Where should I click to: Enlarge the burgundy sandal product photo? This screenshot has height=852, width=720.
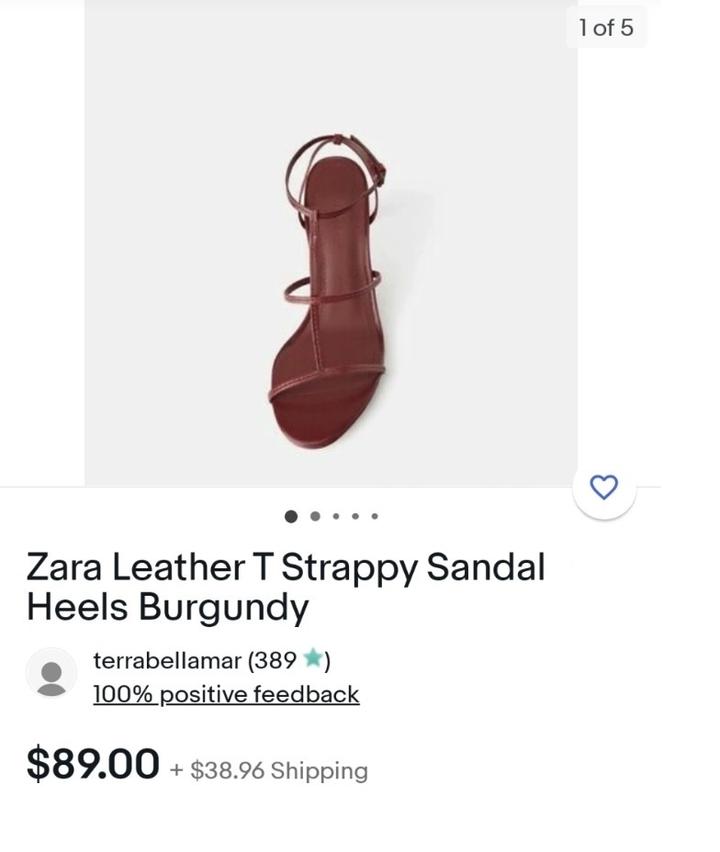(331, 243)
